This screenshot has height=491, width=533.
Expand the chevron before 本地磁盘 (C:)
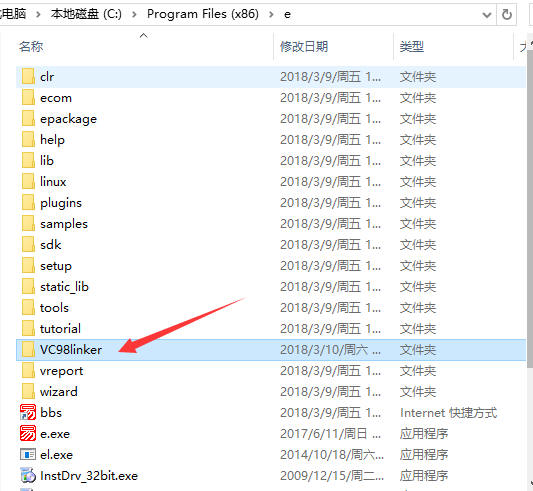[x=38, y=14]
